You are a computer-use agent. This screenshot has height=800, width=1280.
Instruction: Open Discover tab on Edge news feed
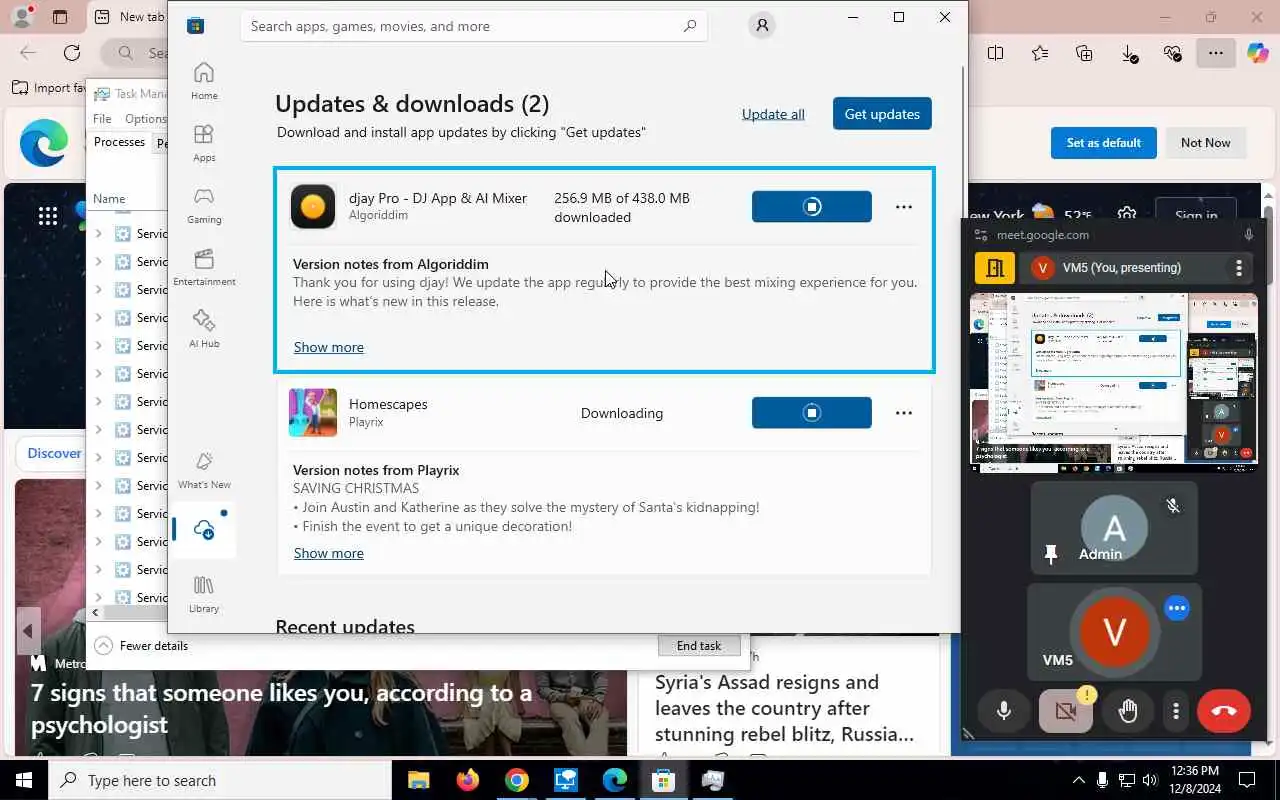(52, 453)
